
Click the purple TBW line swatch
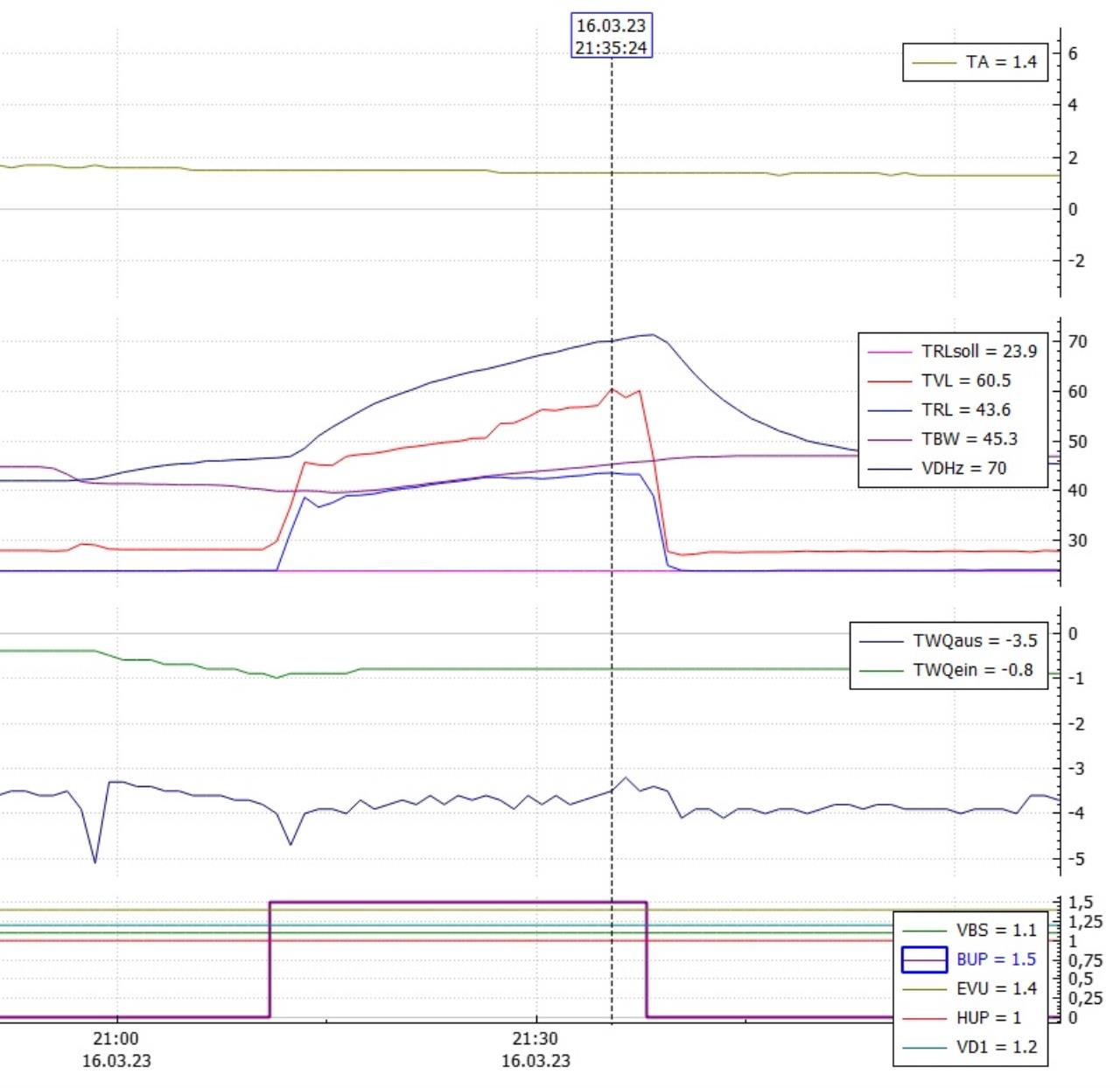pos(889,439)
